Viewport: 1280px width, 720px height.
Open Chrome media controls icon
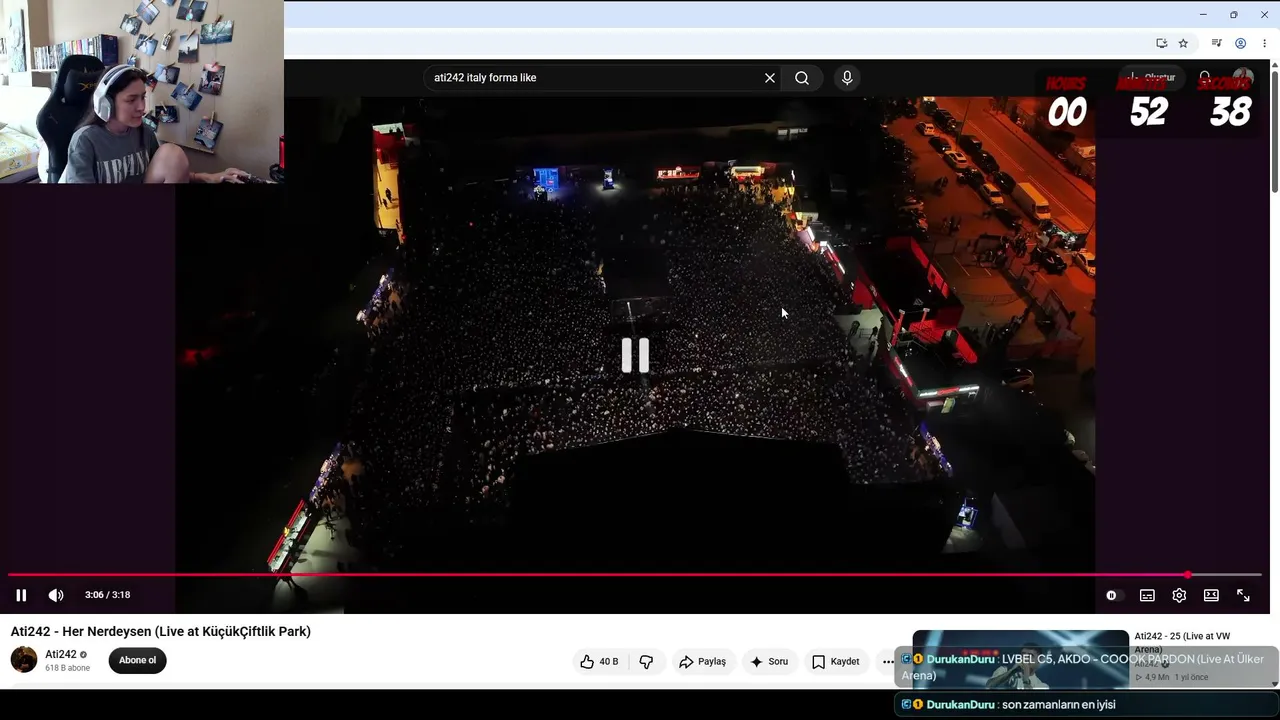coord(1216,43)
